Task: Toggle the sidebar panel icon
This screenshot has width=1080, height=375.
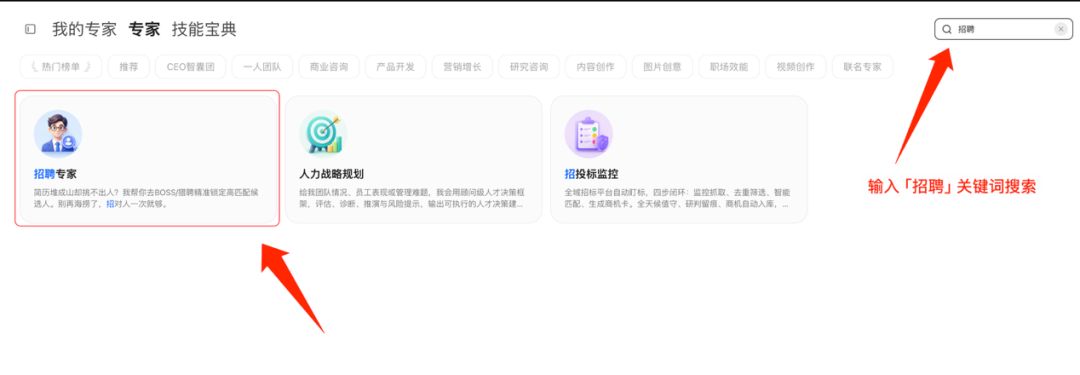Action: [x=30, y=29]
